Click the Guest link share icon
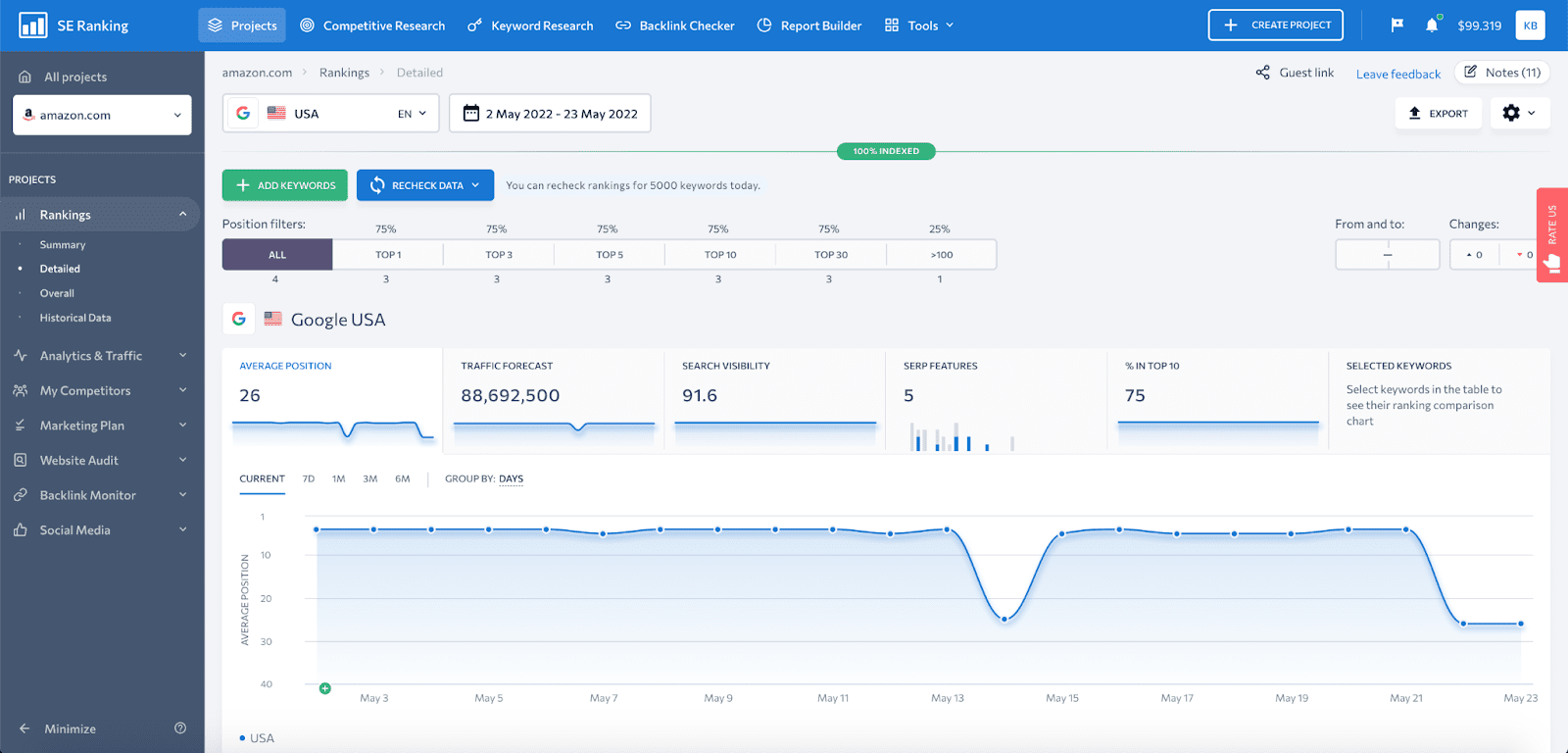The image size is (1568, 753). [1263, 73]
